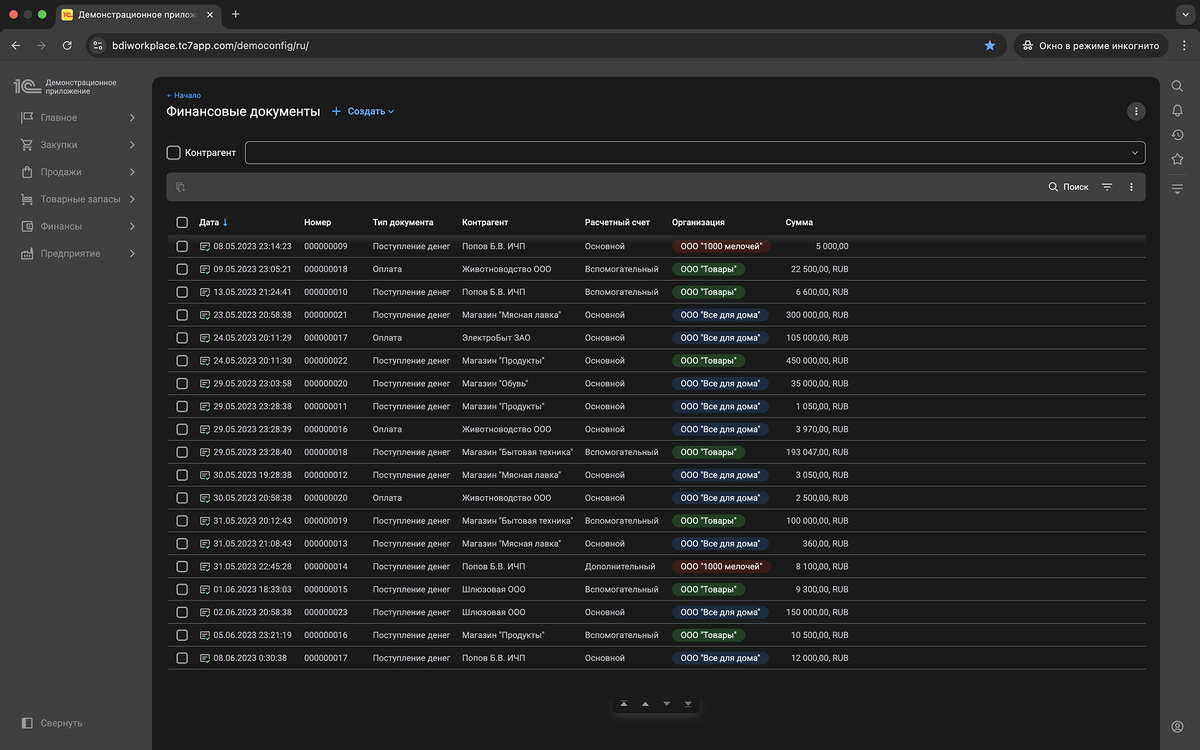Viewport: 1200px width, 750px height.
Task: Click ООО "1000 мелочей" tag in row 000000009
Action: pyautogui.click(x=721, y=246)
